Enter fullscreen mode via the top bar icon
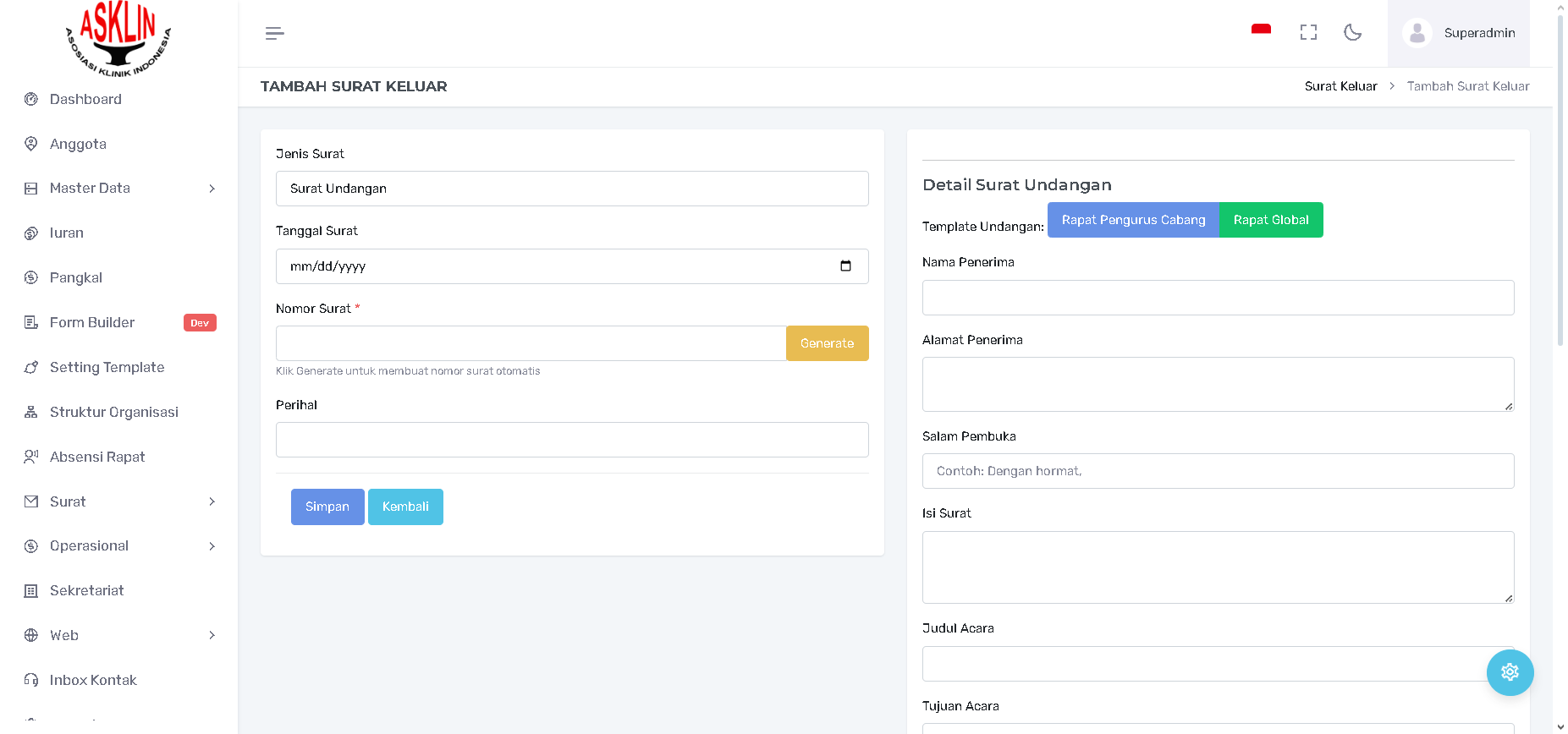Image resolution: width=1568 pixels, height=734 pixels. (1308, 33)
